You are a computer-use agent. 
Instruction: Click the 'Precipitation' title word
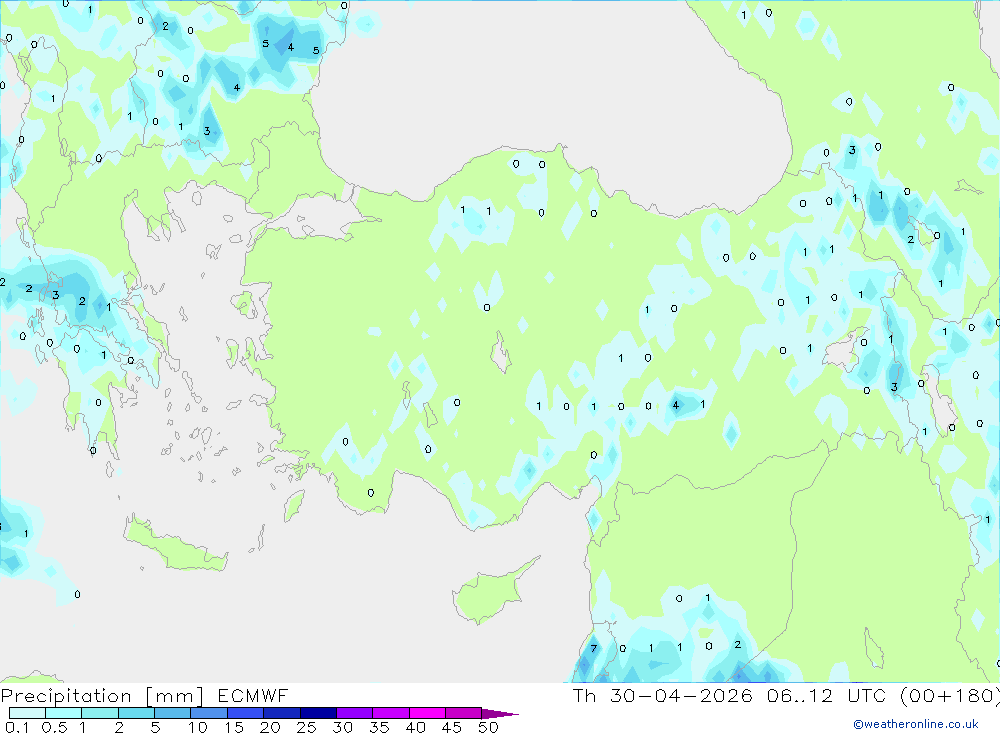[66, 696]
